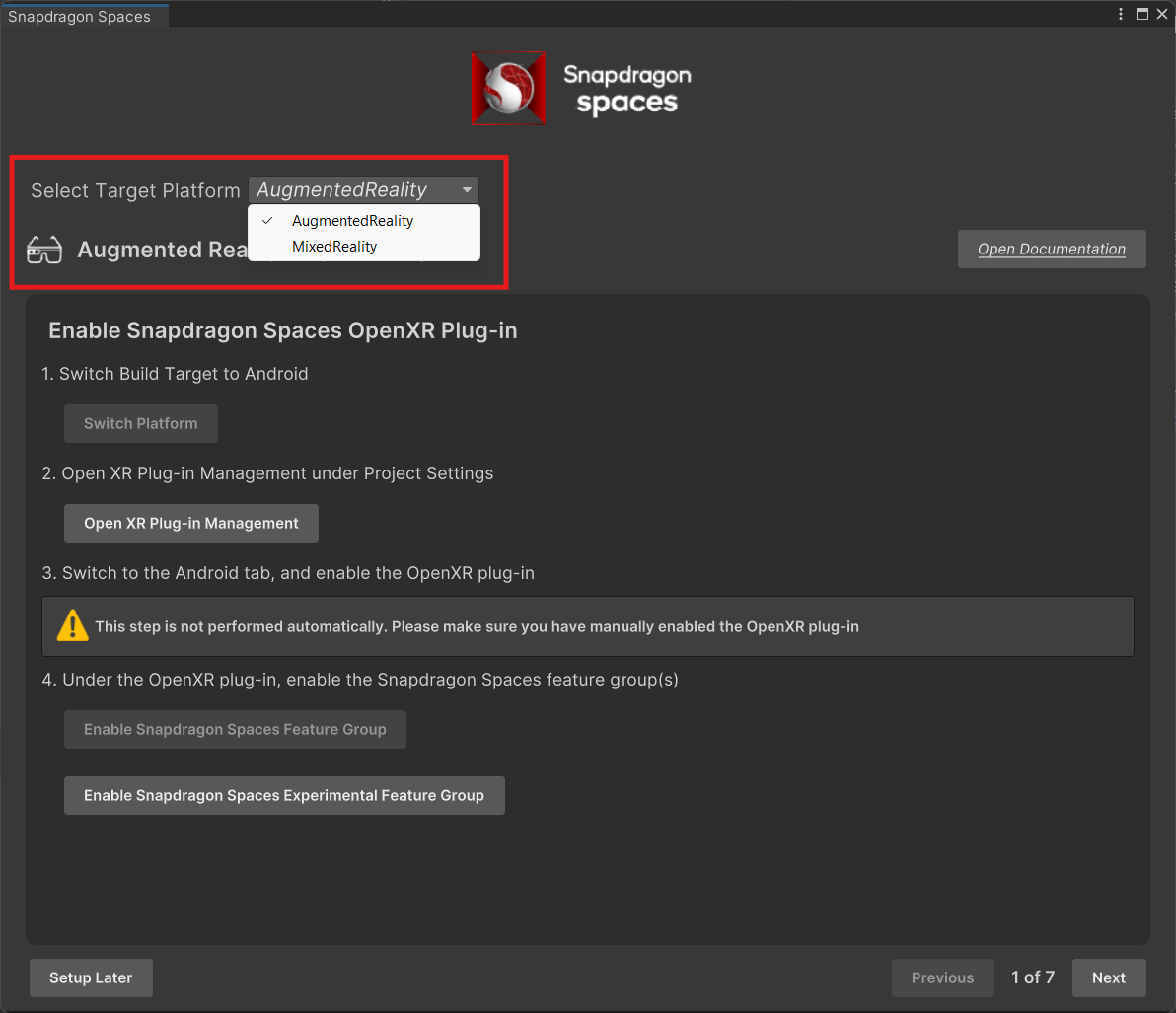Viewport: 1176px width, 1013px height.
Task: Go to the Previous setup step
Action: tap(943, 977)
